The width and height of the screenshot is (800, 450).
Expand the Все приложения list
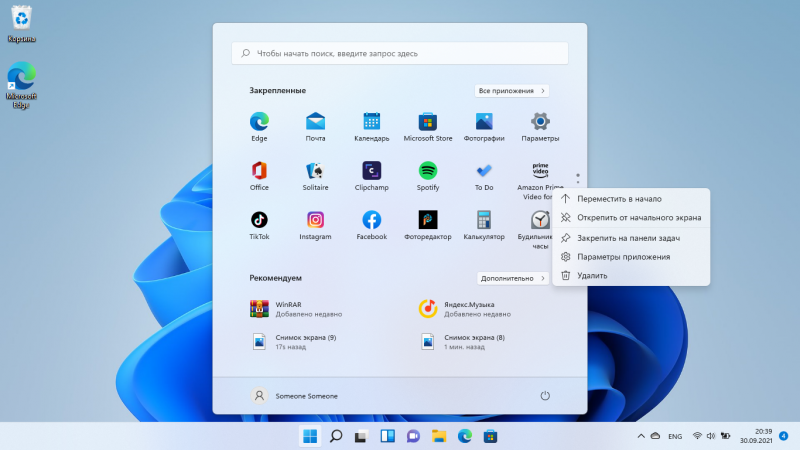(x=512, y=91)
